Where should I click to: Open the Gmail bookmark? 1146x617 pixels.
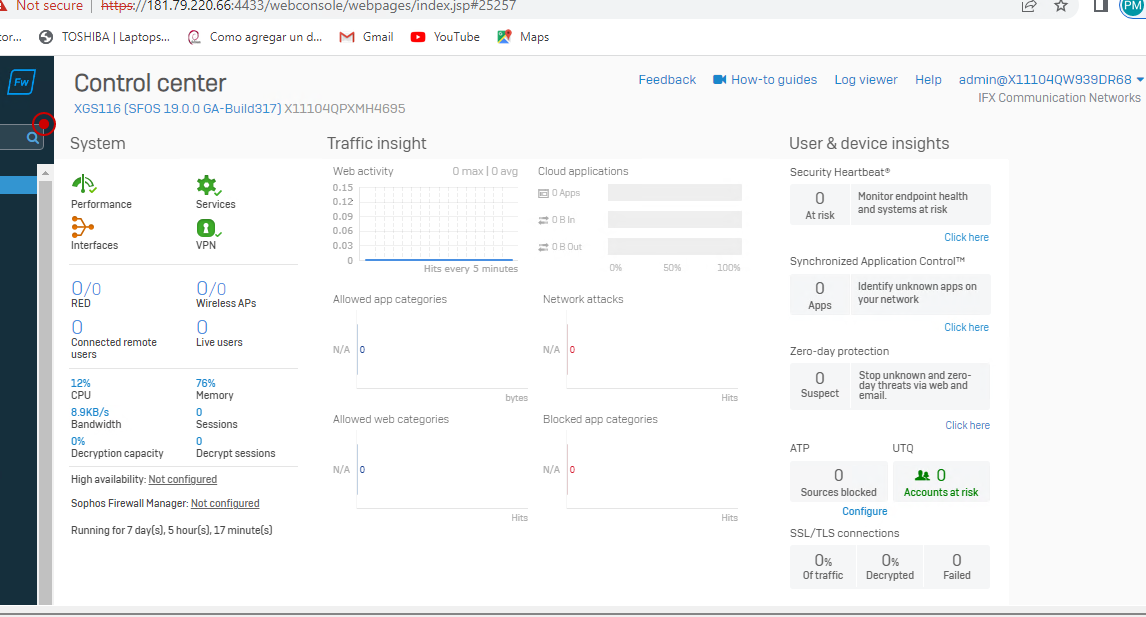pyautogui.click(x=366, y=37)
